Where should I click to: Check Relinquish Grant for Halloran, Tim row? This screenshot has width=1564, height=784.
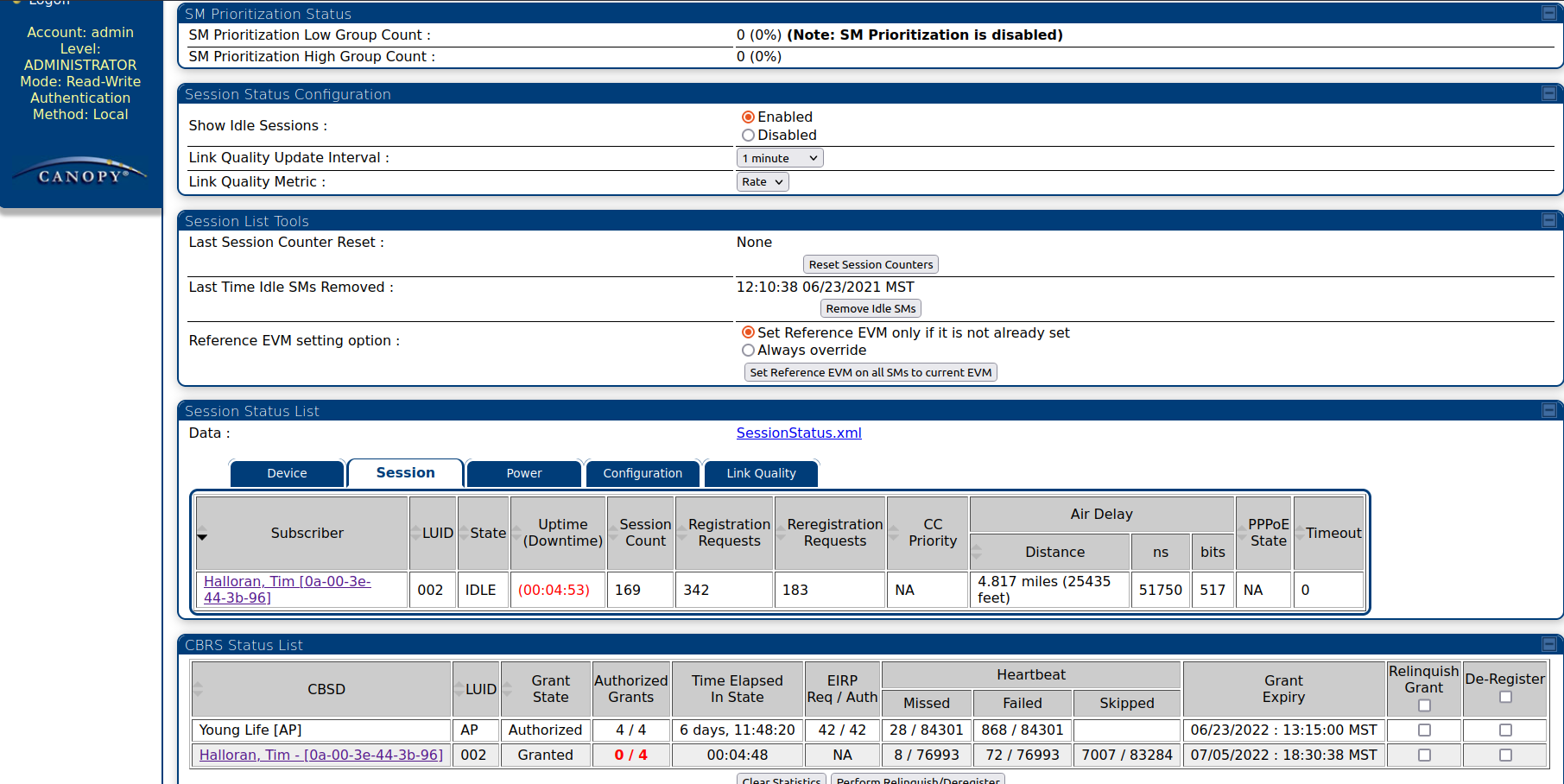pyautogui.click(x=1424, y=756)
